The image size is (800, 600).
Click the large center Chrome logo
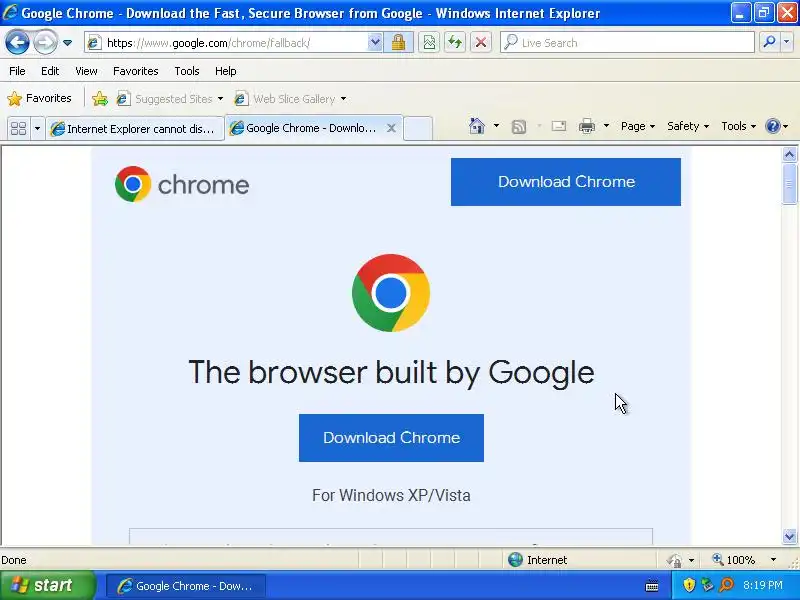pos(391,293)
